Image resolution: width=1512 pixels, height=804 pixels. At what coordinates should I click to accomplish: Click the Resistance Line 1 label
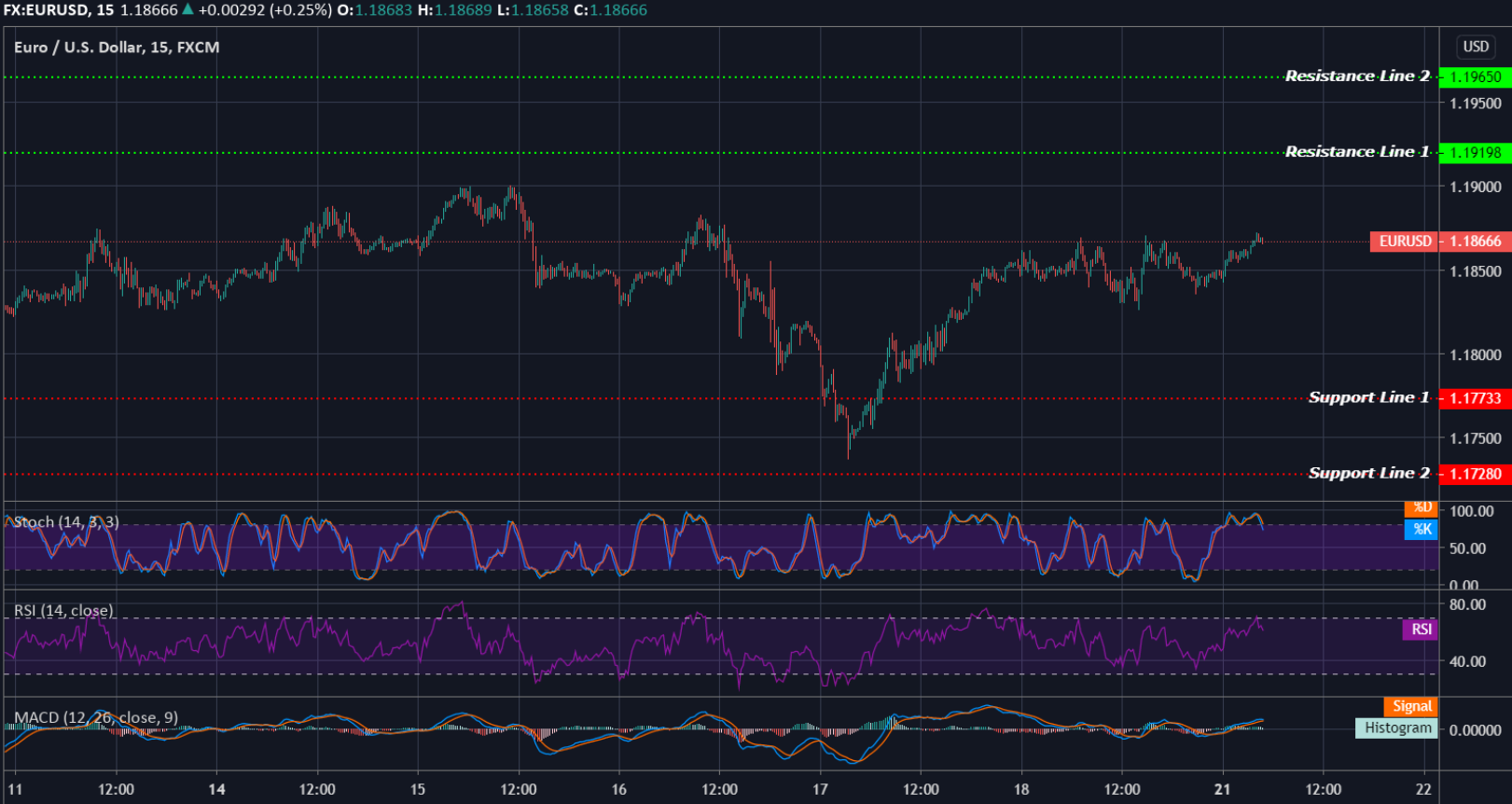coord(1357,151)
